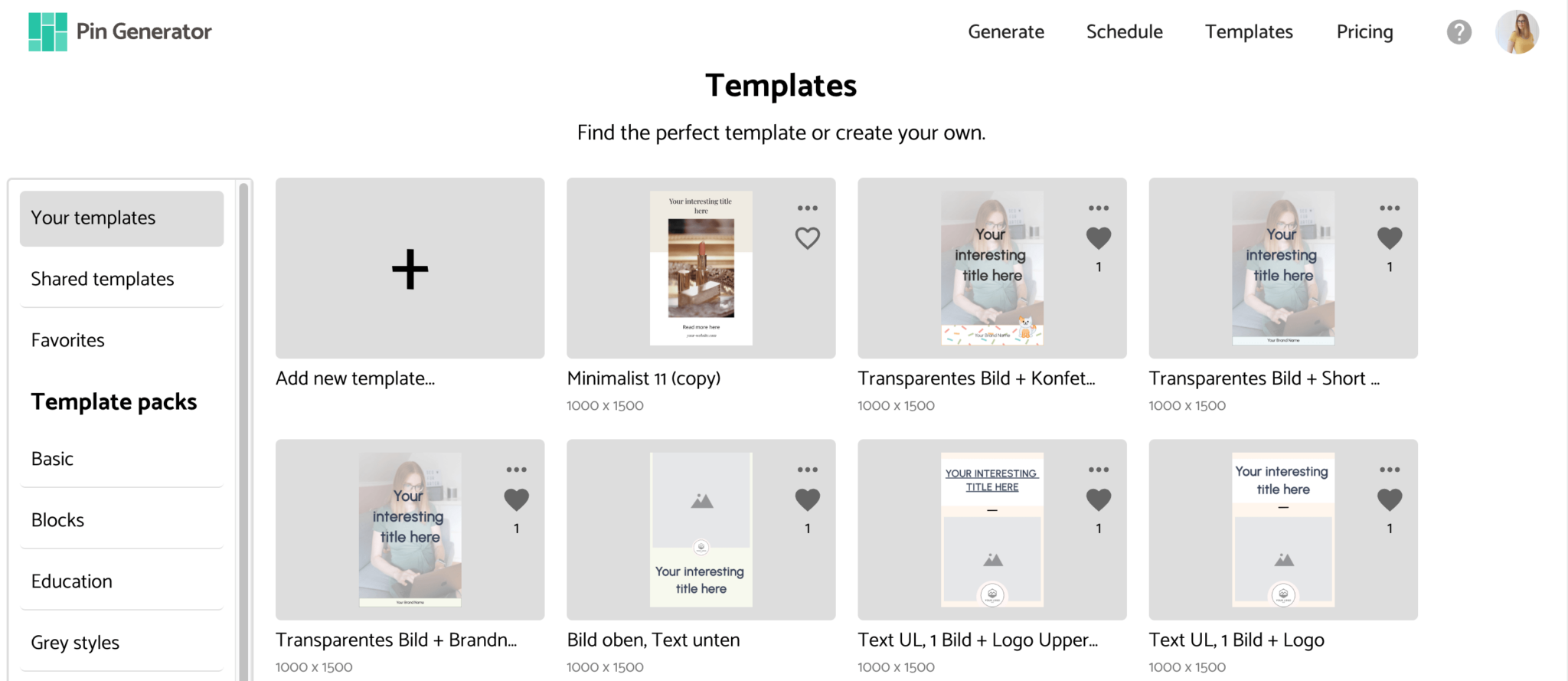
Task: Open the Text UL, 1 Bild + Logo Upper thumbnail
Action: [991, 529]
